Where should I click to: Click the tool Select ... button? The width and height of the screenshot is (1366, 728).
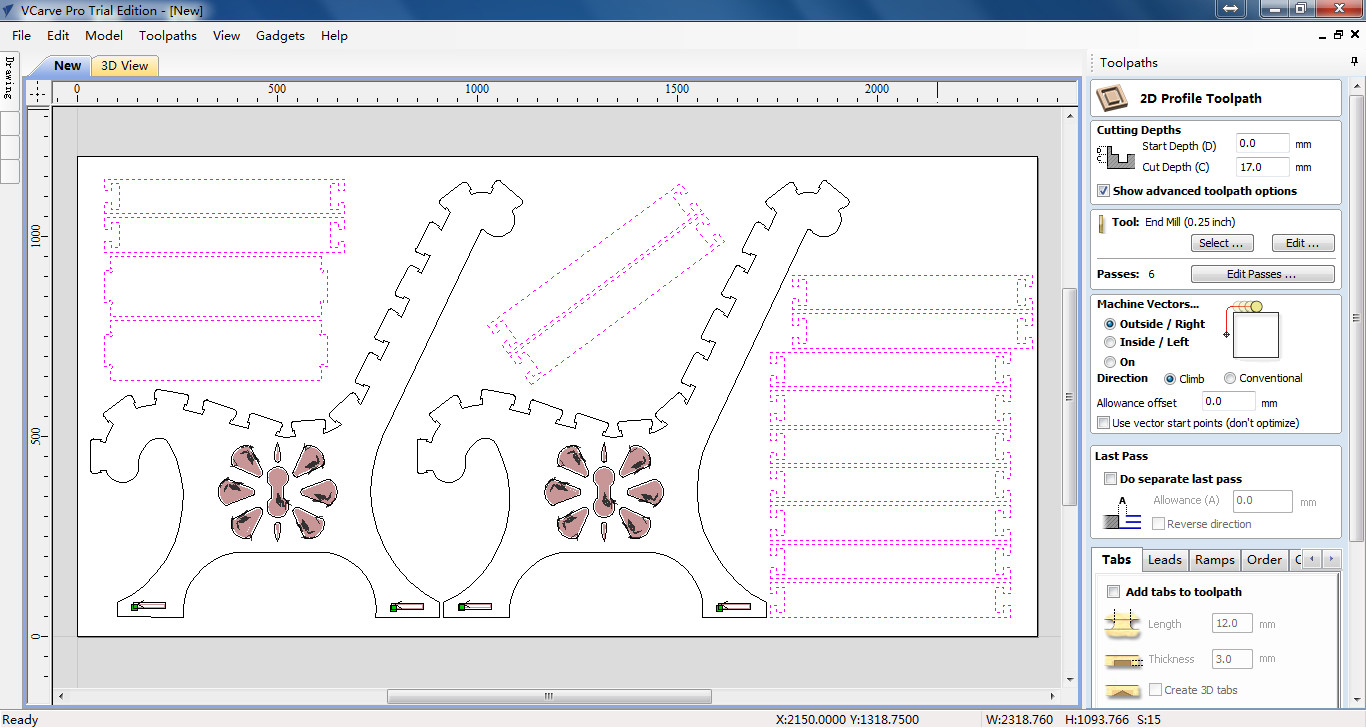click(x=1222, y=243)
